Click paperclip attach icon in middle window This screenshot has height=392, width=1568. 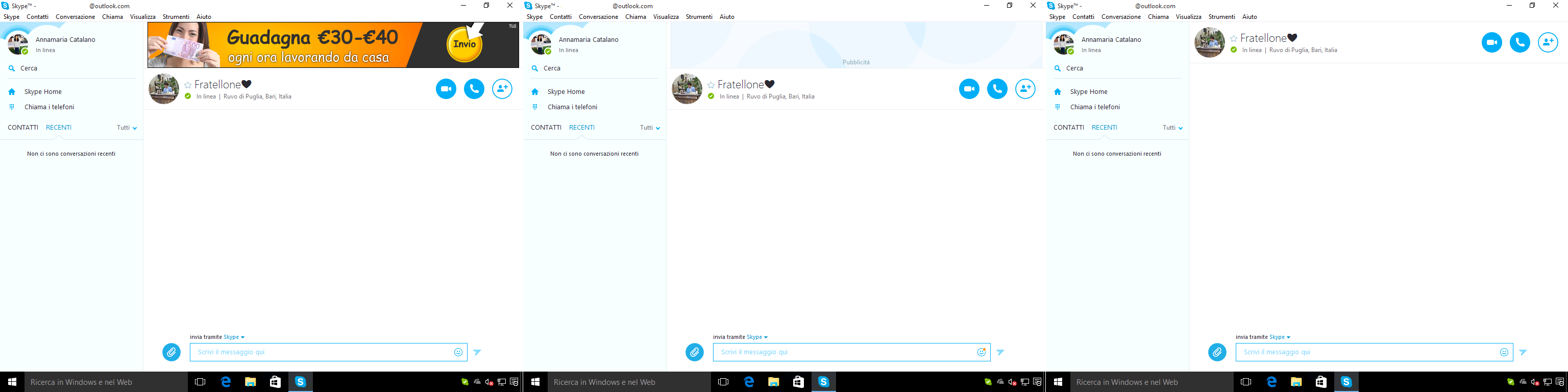[695, 352]
